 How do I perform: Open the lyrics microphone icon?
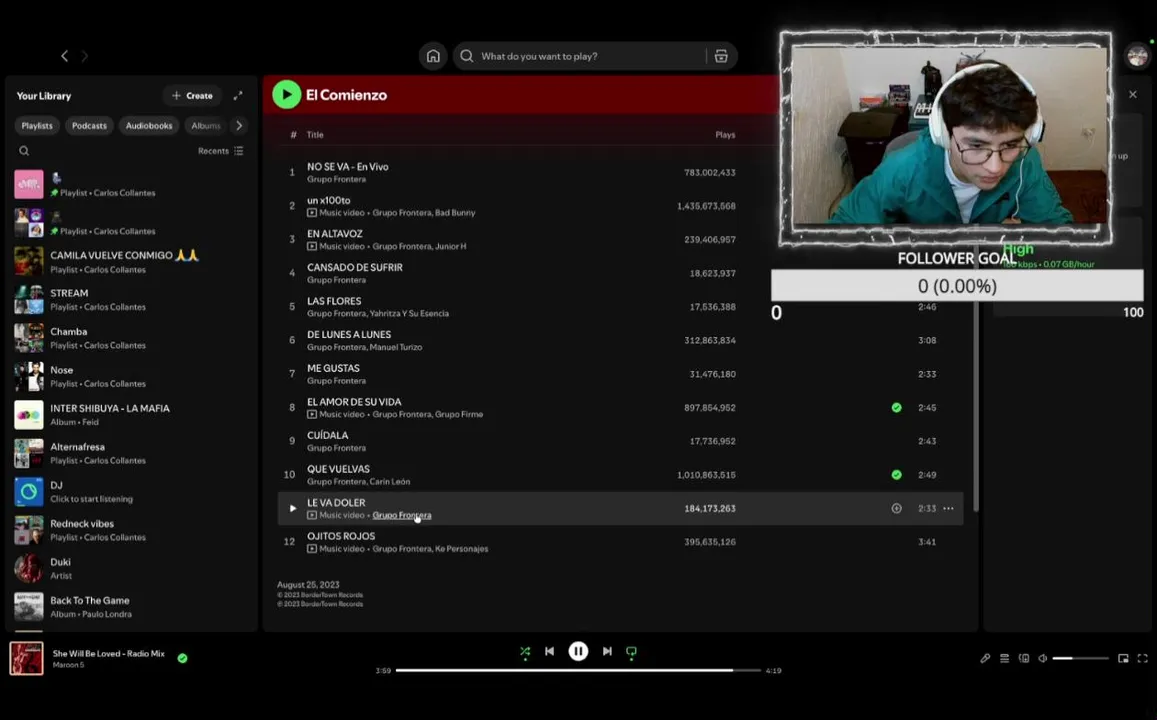click(x=985, y=658)
